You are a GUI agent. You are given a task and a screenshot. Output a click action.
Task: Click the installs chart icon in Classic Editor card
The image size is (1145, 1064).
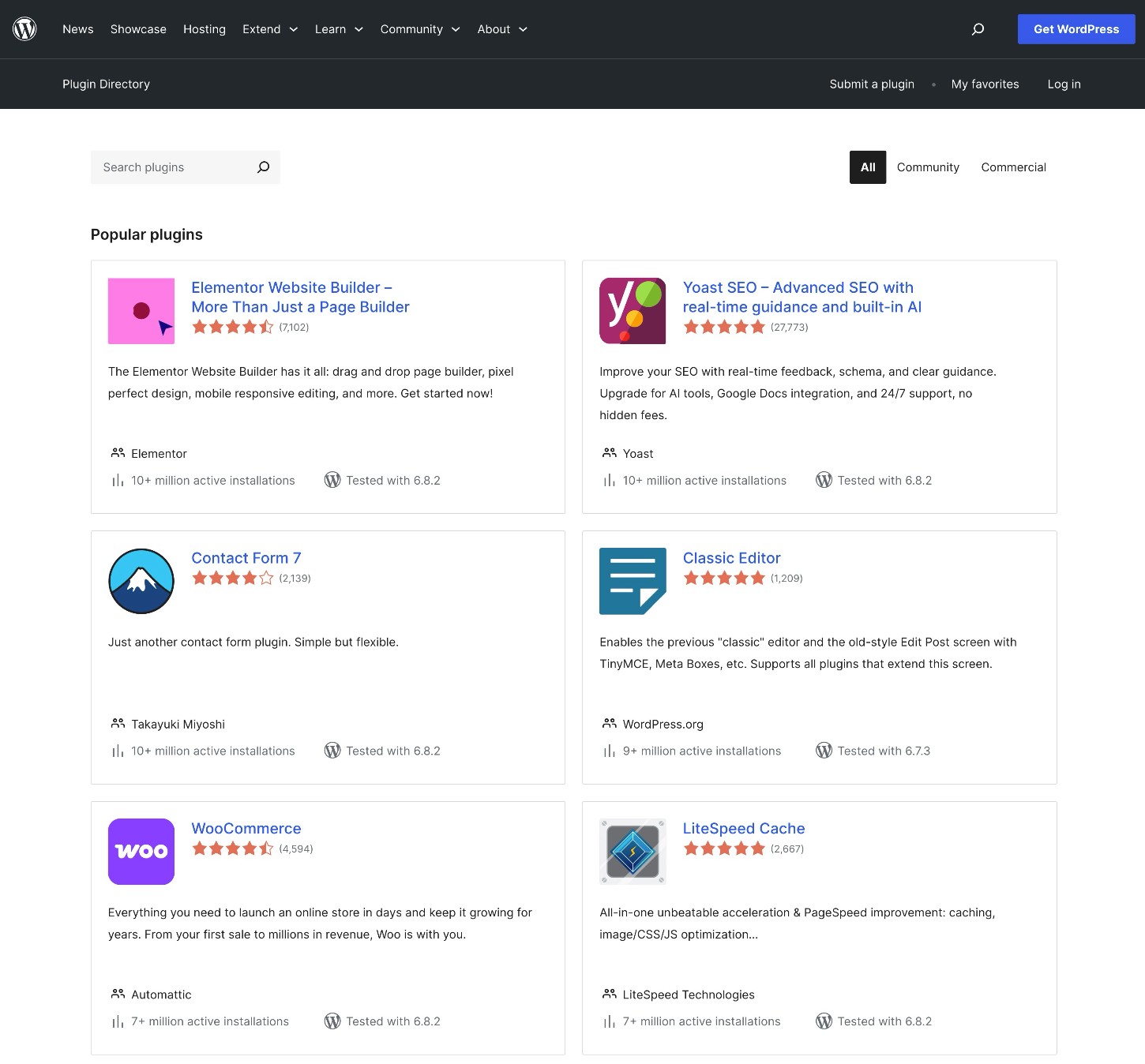tap(610, 751)
